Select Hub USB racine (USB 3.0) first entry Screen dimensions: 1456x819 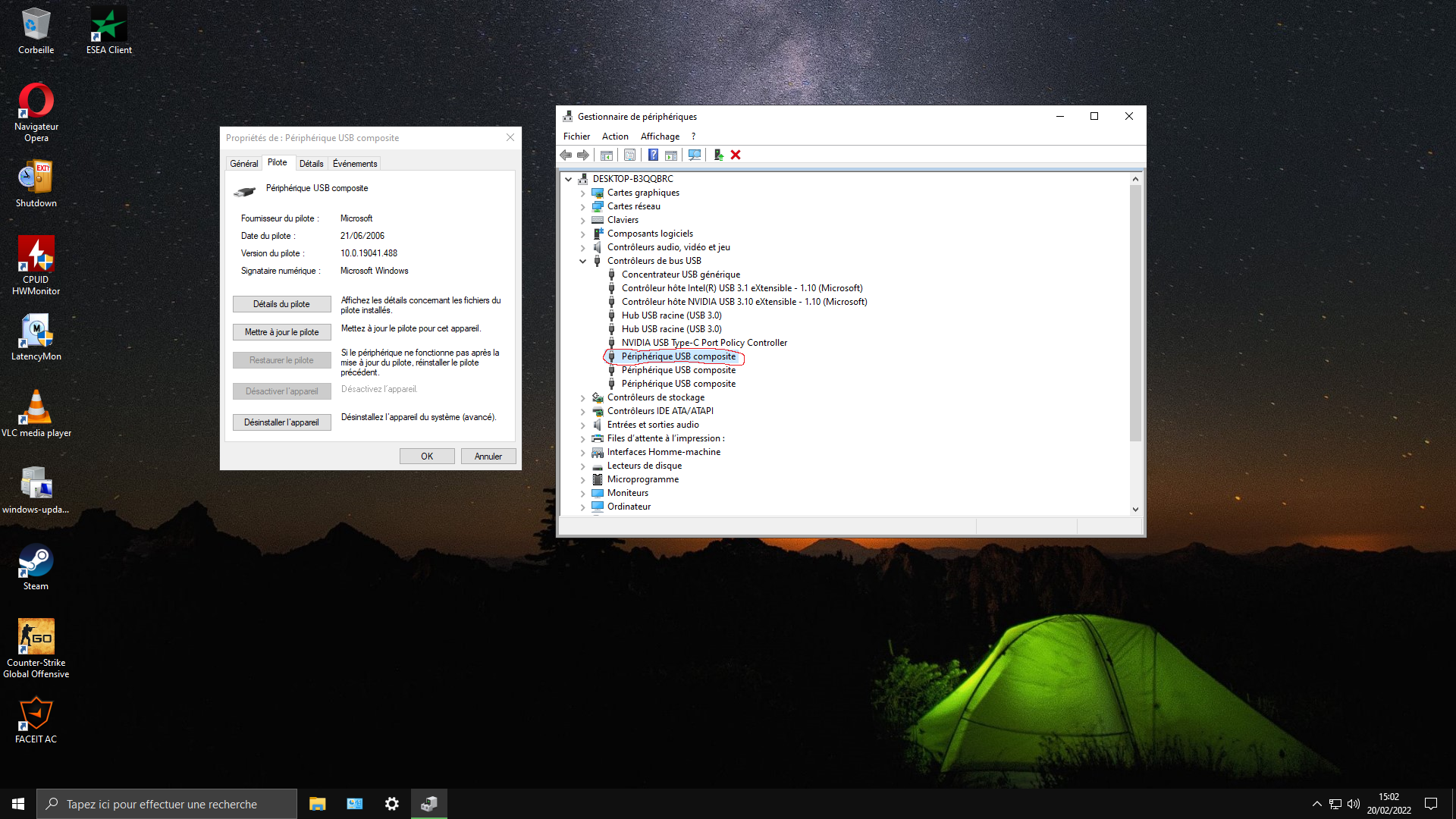click(x=671, y=315)
